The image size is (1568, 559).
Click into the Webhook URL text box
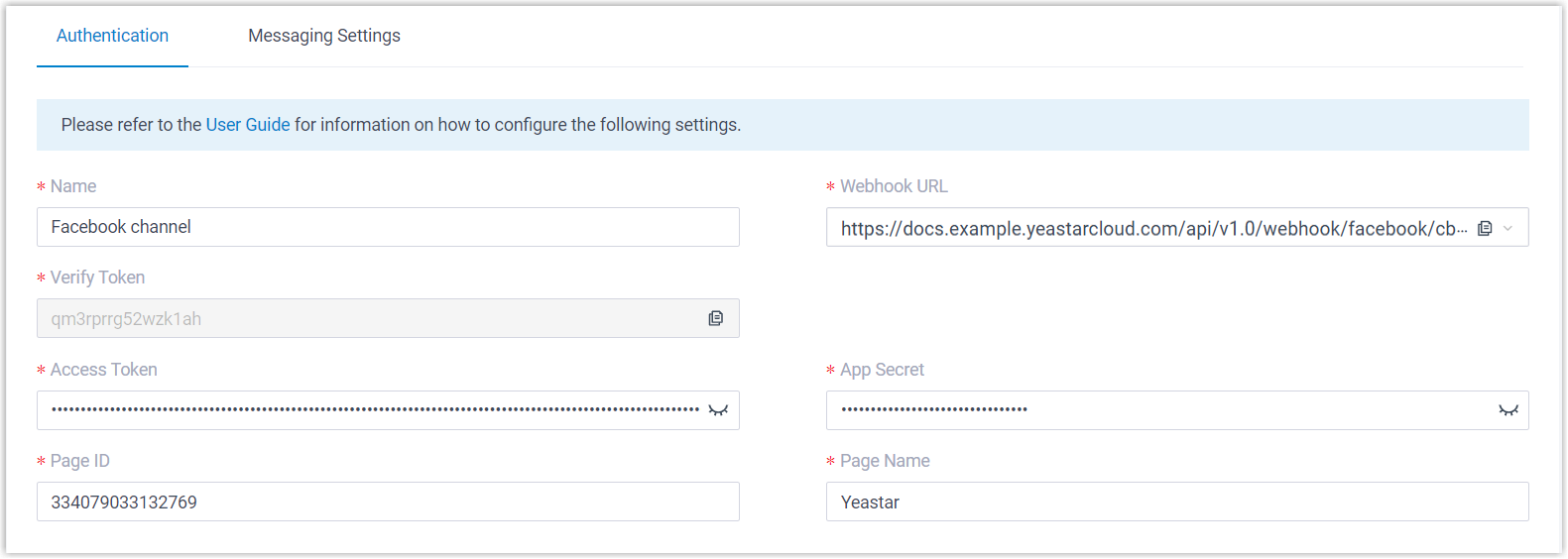1150,228
